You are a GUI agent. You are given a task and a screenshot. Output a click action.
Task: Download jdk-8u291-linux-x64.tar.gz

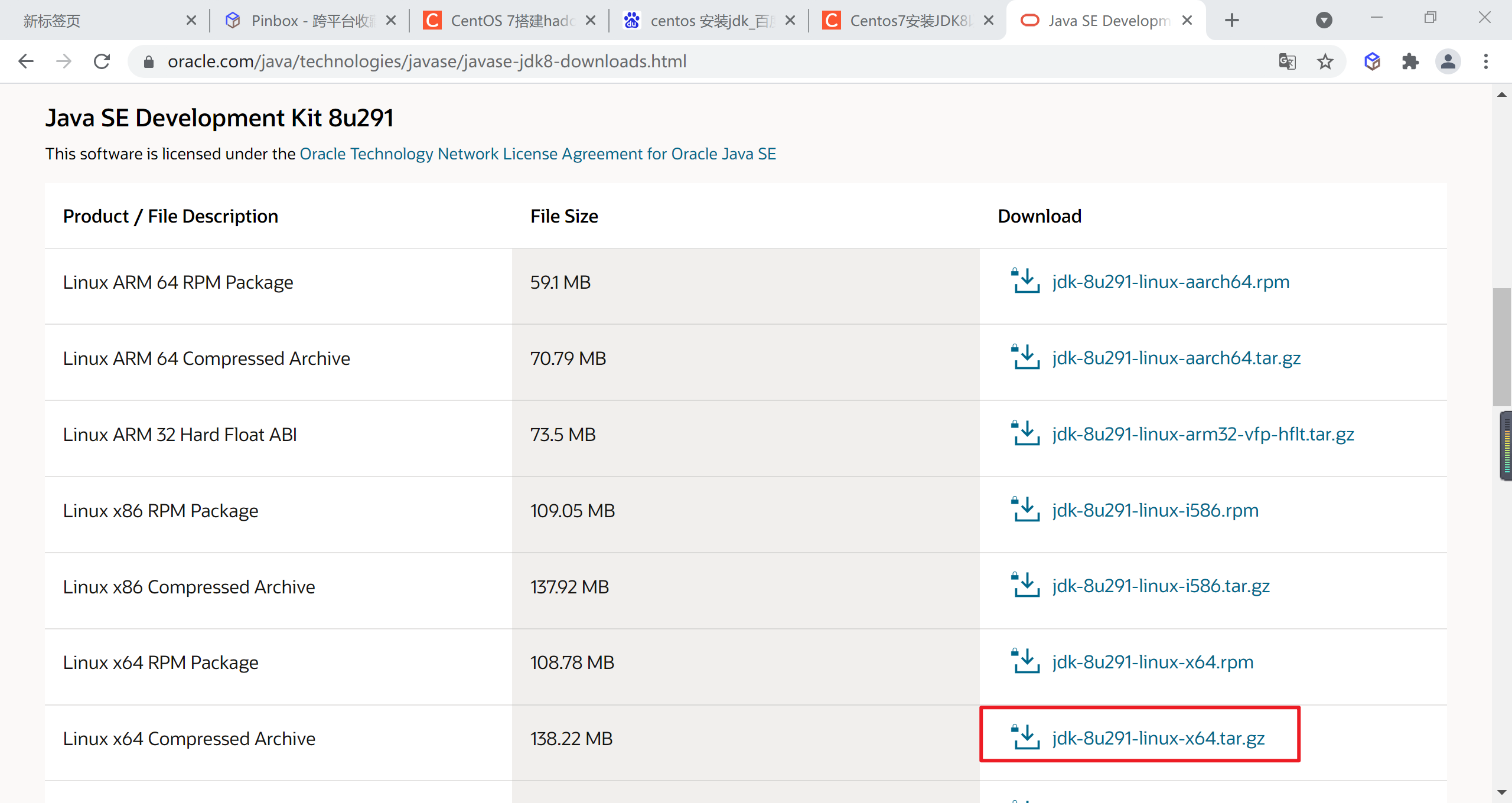pos(1158,738)
